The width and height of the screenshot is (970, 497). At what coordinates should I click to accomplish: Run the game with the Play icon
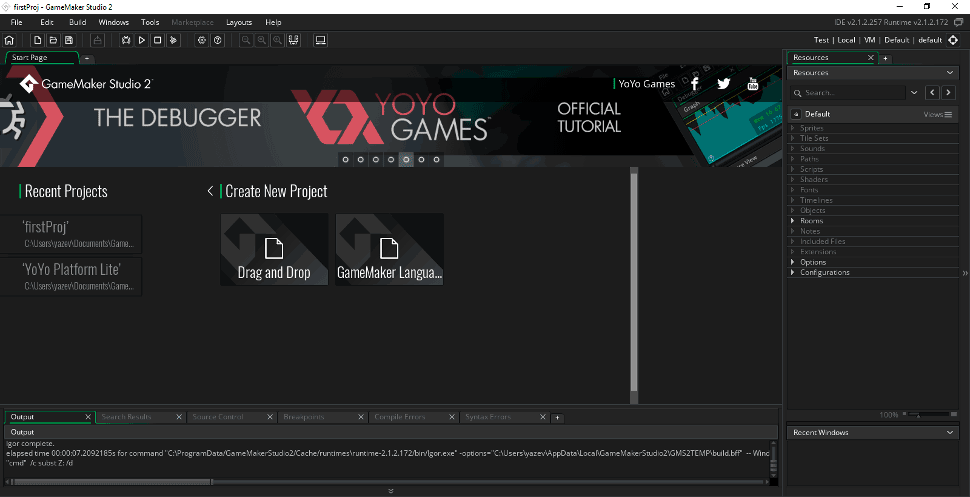click(x=142, y=40)
